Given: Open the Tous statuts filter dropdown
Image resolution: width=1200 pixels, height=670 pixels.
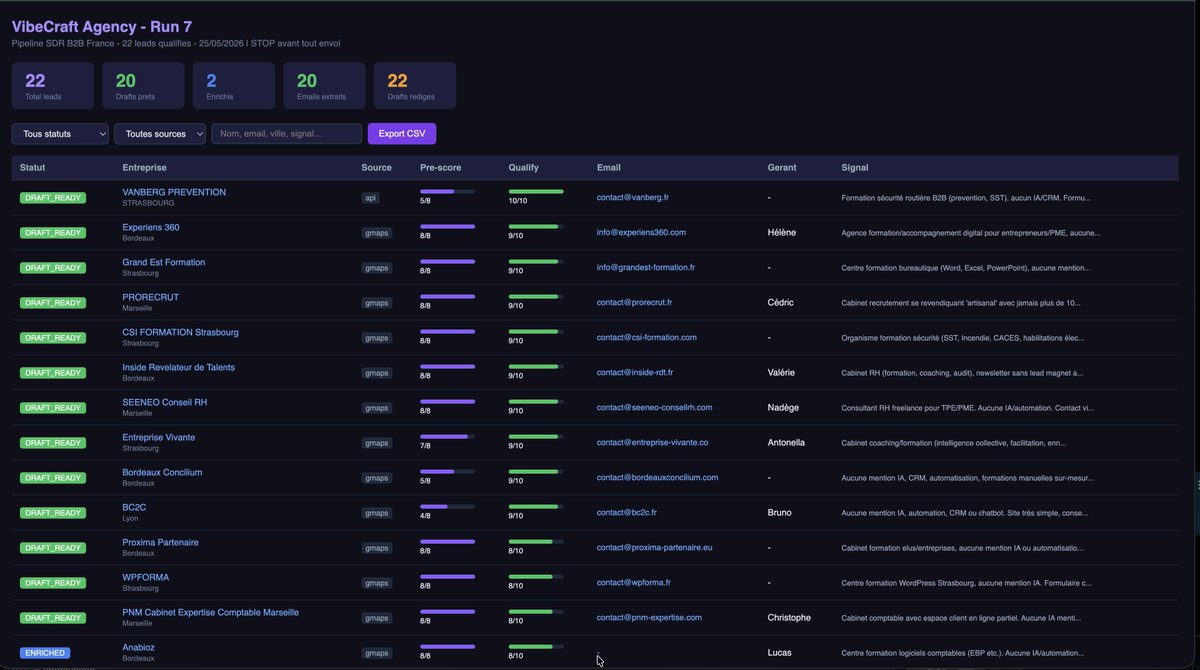Looking at the screenshot, I should tap(60, 134).
